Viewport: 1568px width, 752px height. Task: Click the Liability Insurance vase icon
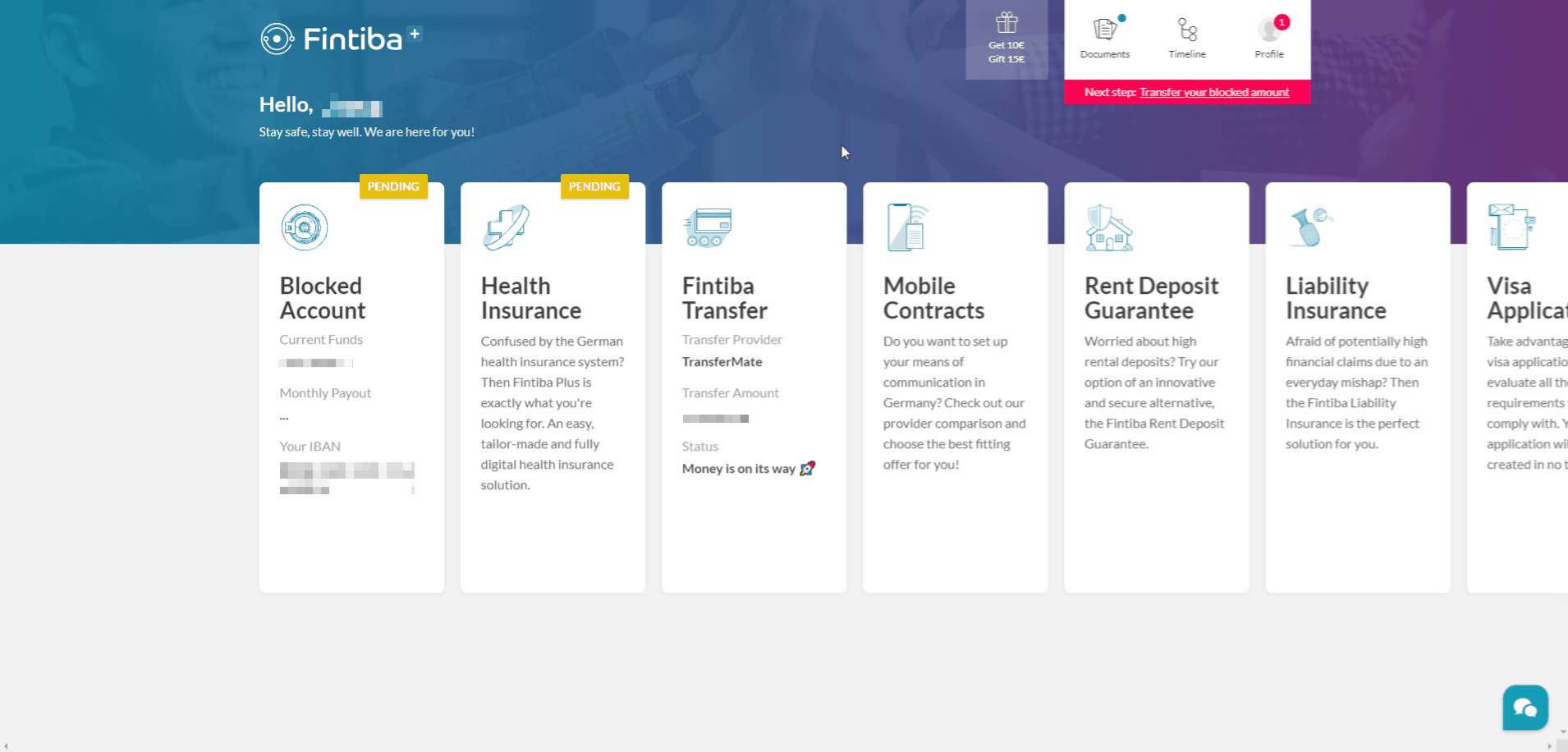(1311, 227)
